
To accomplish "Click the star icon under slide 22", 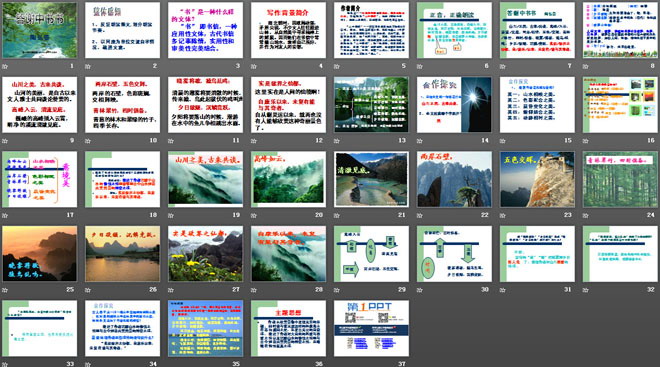I will point(420,215).
